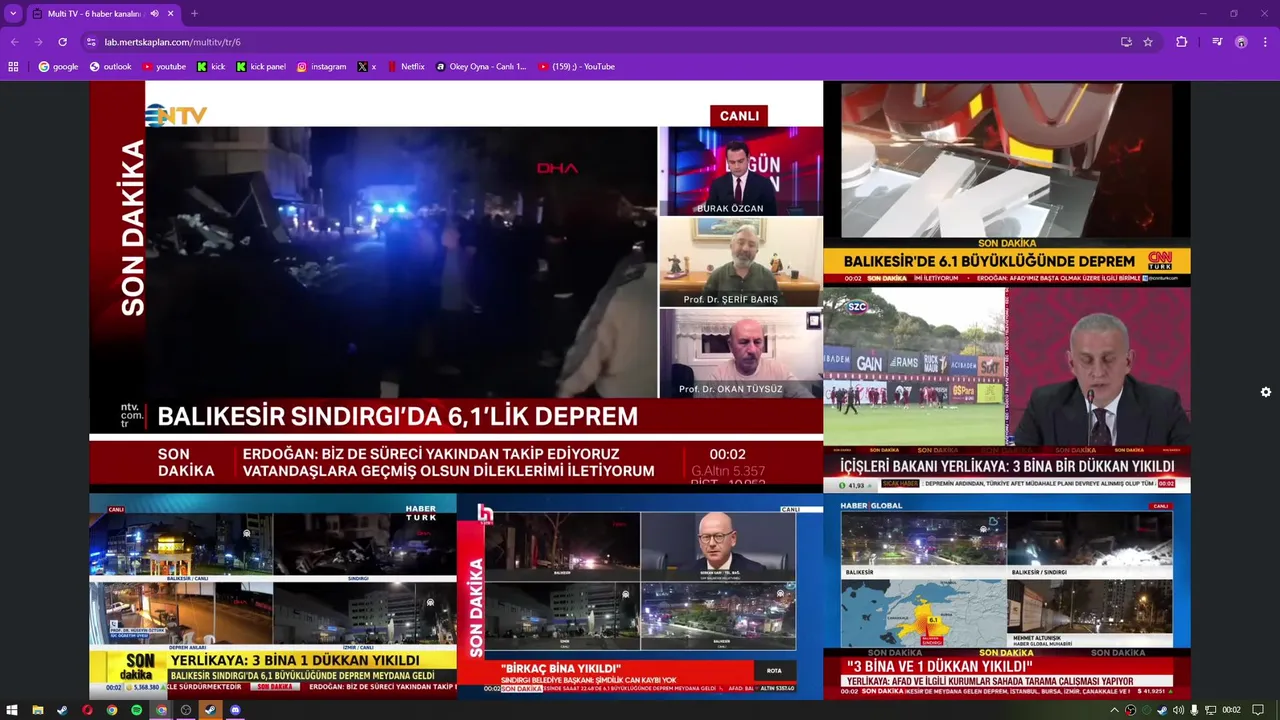Select the Haber Global stream player
The image size is (1280, 720).
(x=1007, y=596)
